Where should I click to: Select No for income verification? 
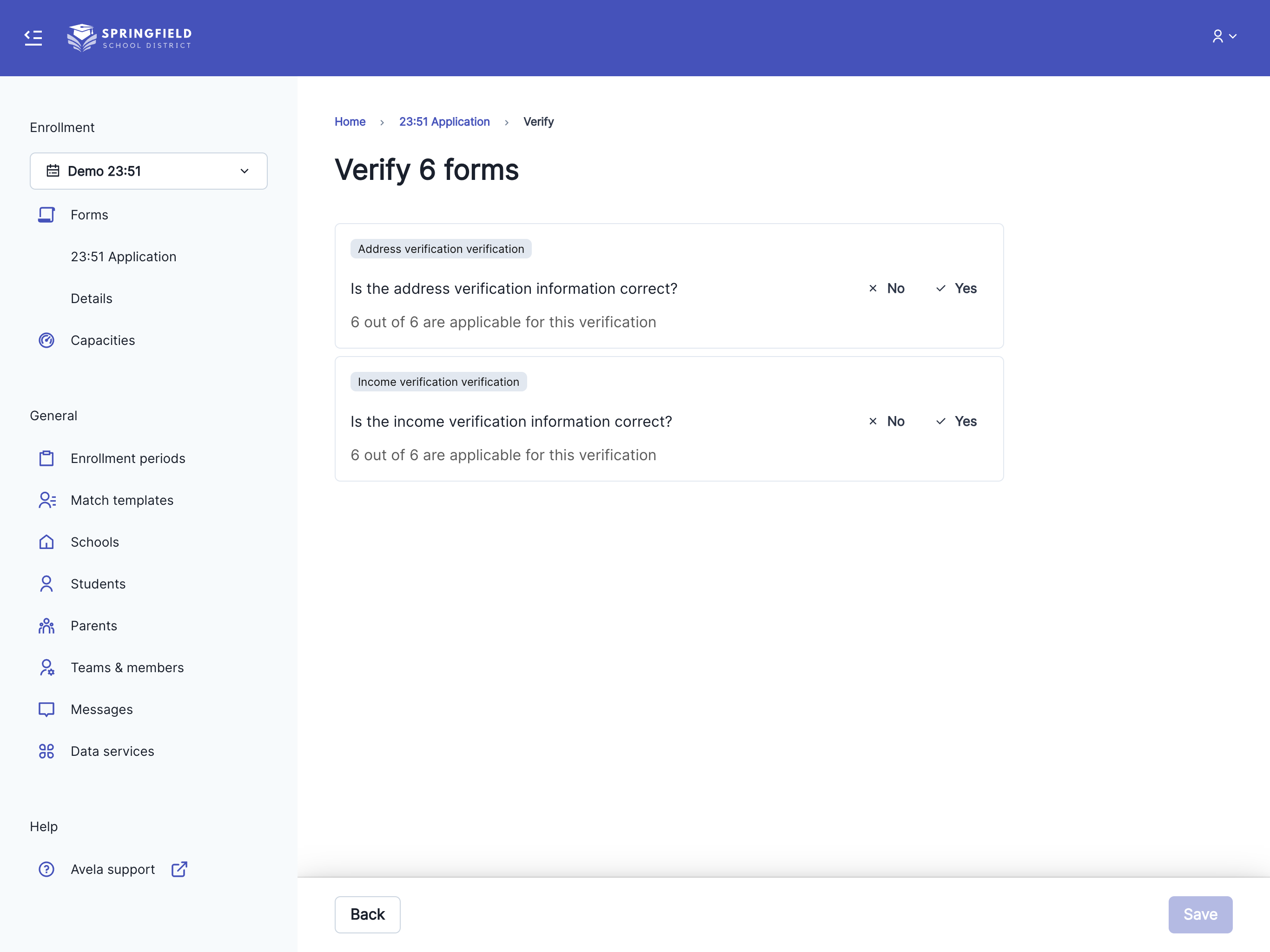pyautogui.click(x=886, y=422)
